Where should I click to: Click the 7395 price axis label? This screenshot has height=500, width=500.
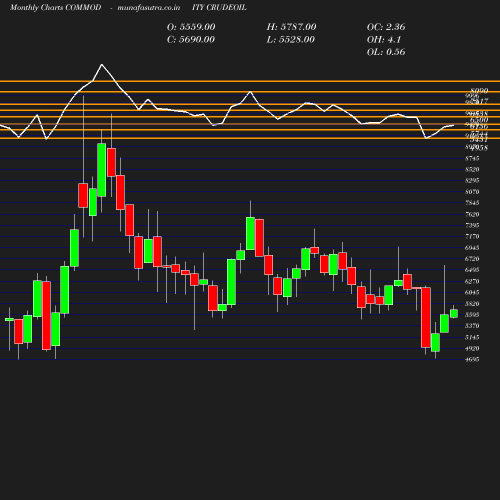472,226
